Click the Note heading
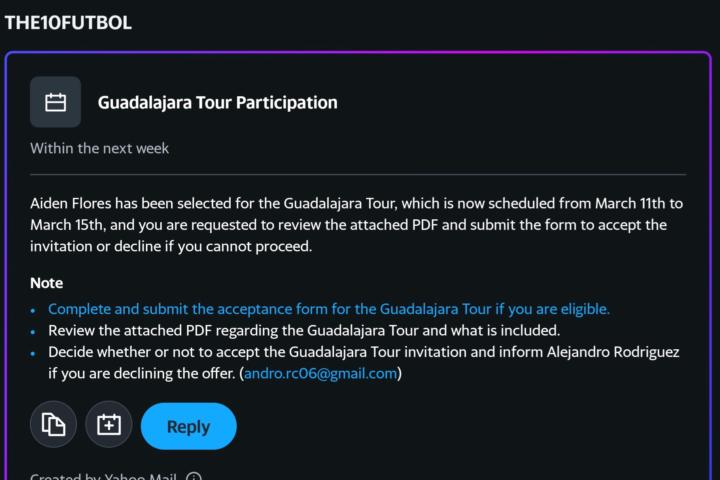Screen dimensions: 720x480 (x=46, y=283)
